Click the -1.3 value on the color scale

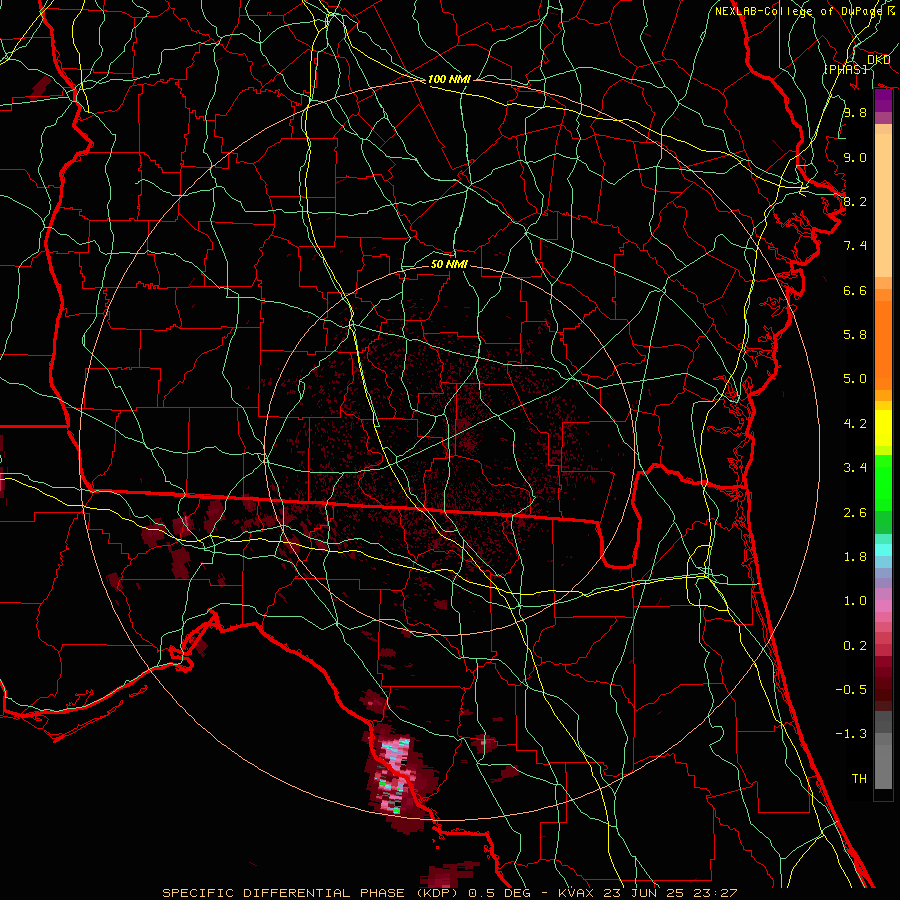[851, 734]
